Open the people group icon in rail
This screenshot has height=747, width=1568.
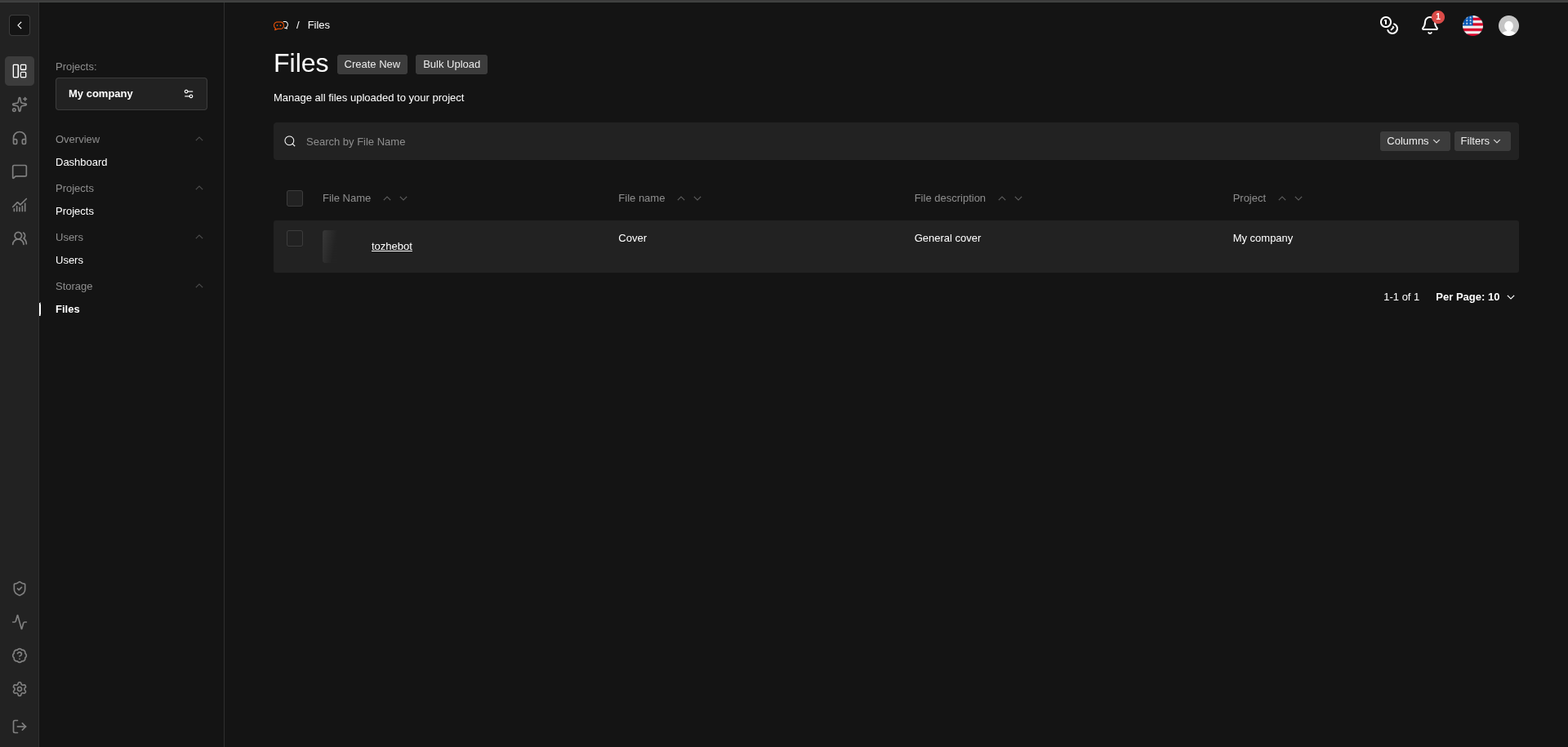(x=20, y=238)
